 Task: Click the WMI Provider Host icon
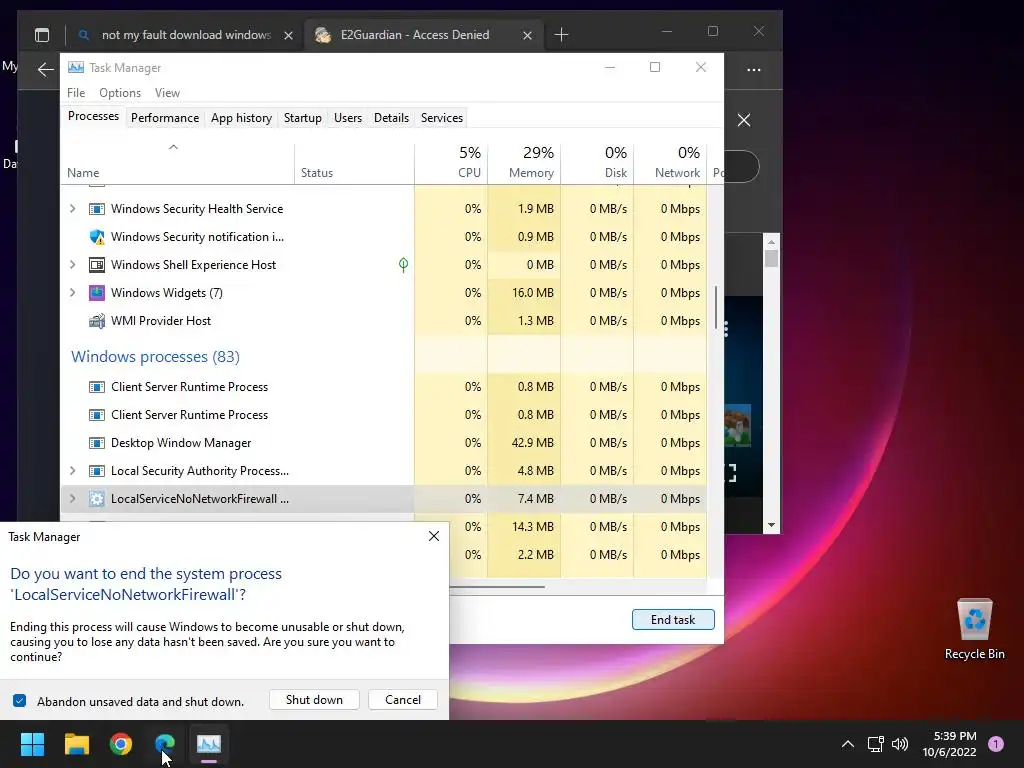pyautogui.click(x=97, y=321)
